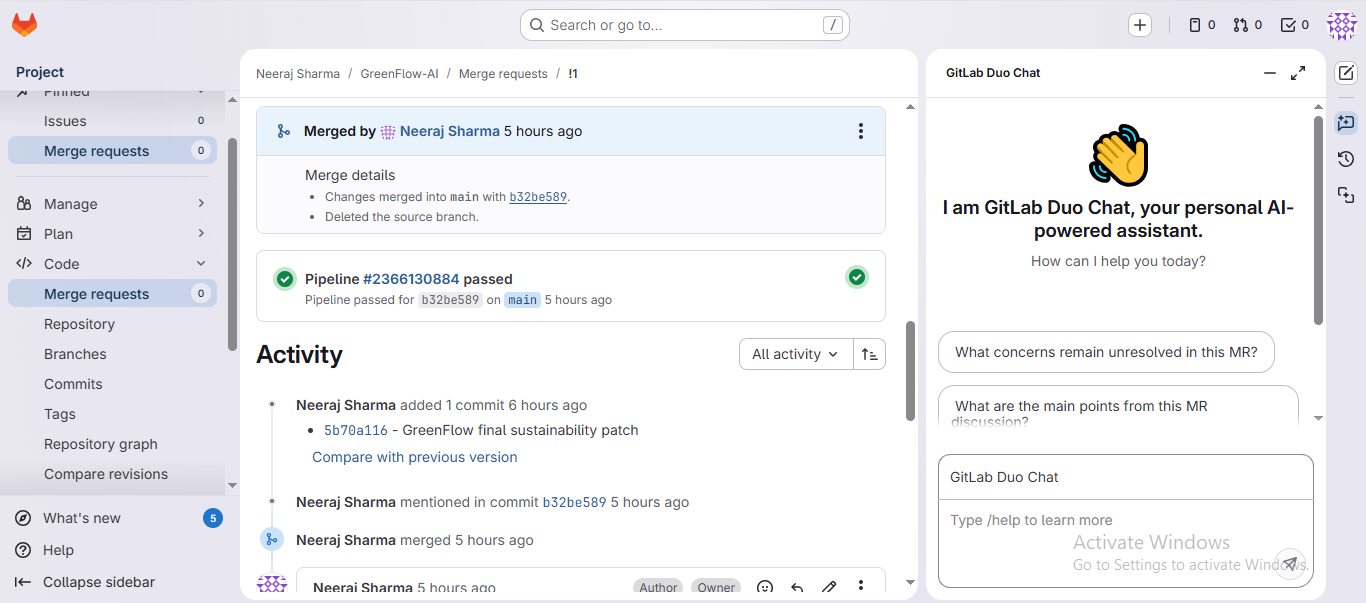Open the active Duo chat sidebar icon
The width and height of the screenshot is (1366, 603).
1346,123
